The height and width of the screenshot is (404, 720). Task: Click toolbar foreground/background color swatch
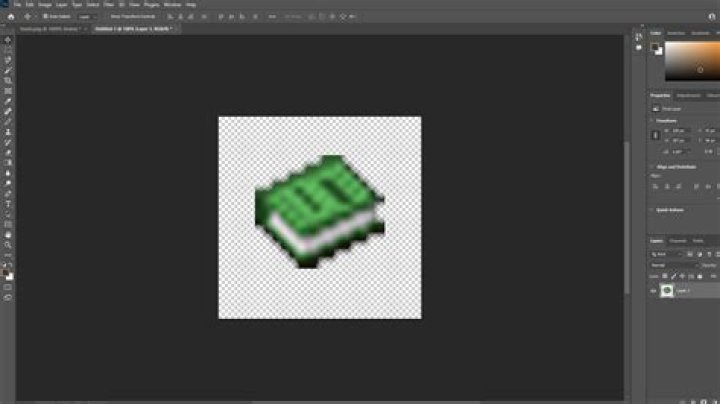click(7, 274)
